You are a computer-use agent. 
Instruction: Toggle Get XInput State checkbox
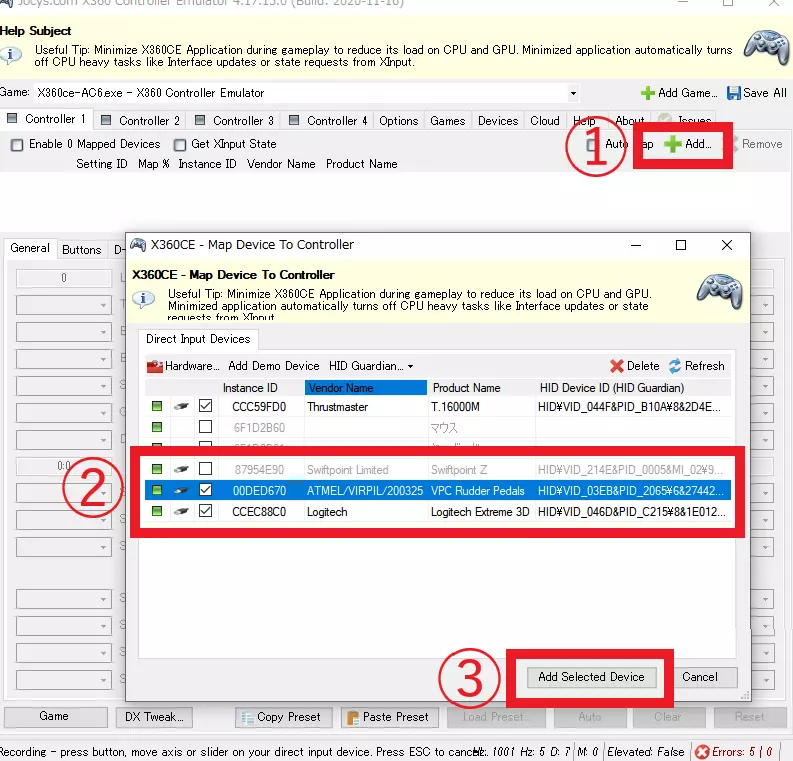click(x=180, y=145)
